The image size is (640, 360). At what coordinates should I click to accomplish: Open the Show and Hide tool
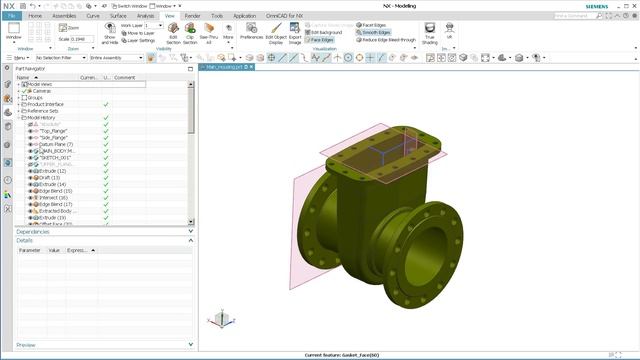click(109, 33)
